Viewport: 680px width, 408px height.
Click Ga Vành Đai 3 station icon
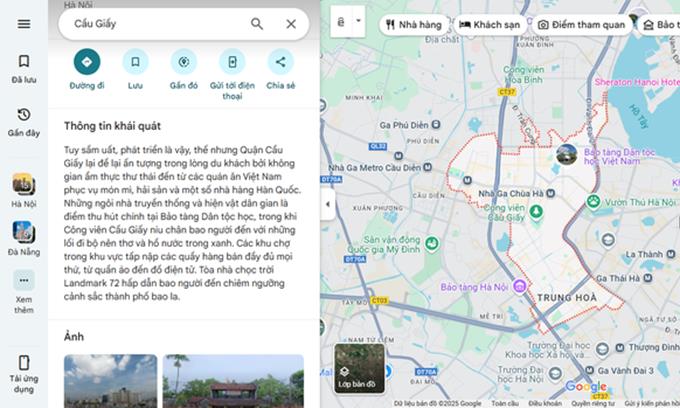point(589,370)
